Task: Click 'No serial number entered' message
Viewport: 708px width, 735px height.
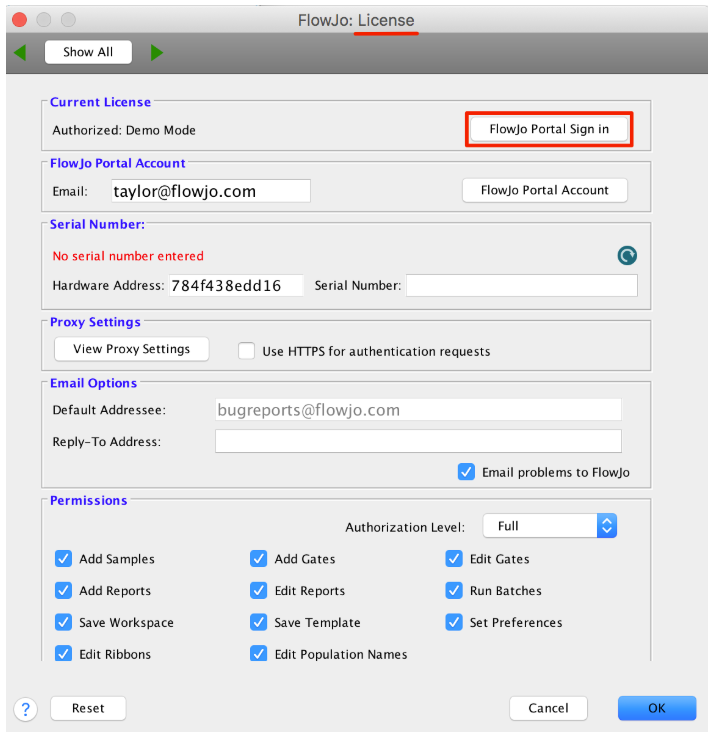Action: (x=128, y=256)
